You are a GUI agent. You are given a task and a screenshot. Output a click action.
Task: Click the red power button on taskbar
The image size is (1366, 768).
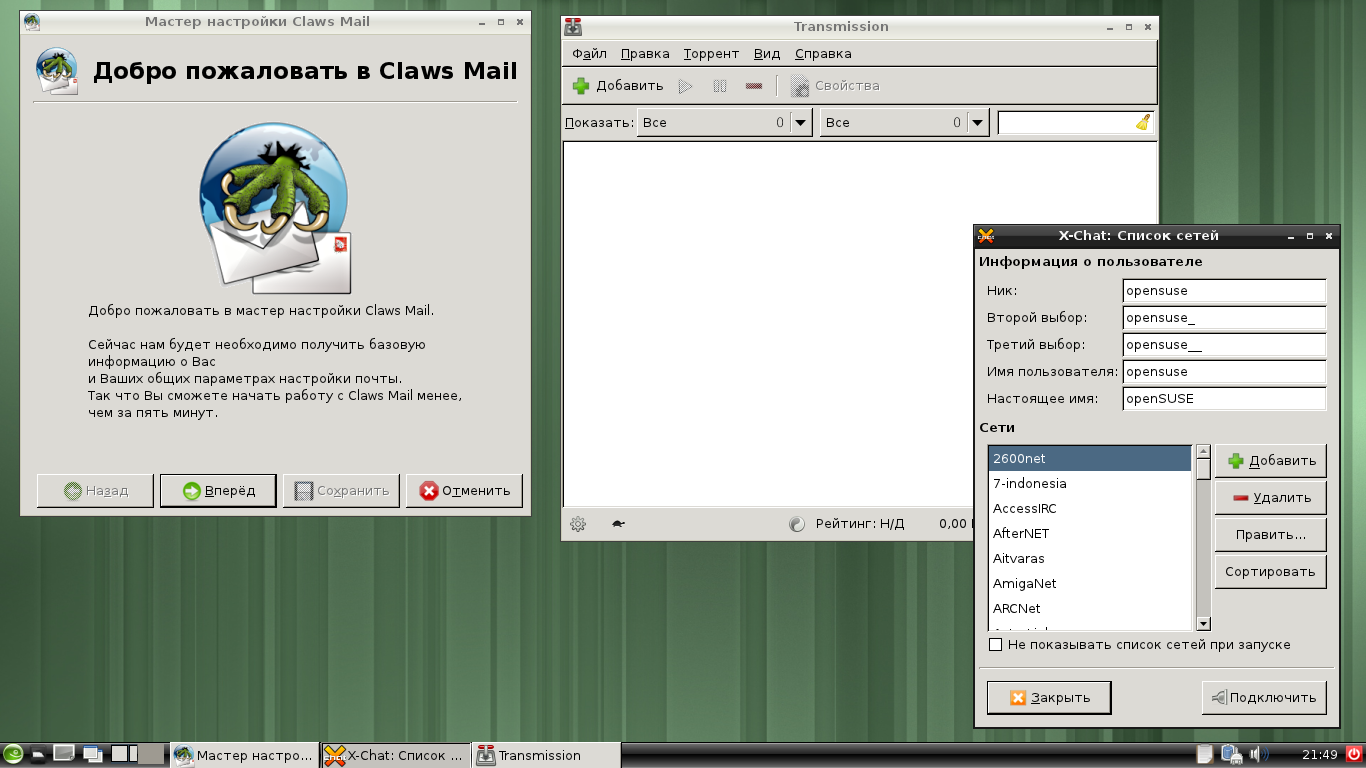click(x=1354, y=754)
